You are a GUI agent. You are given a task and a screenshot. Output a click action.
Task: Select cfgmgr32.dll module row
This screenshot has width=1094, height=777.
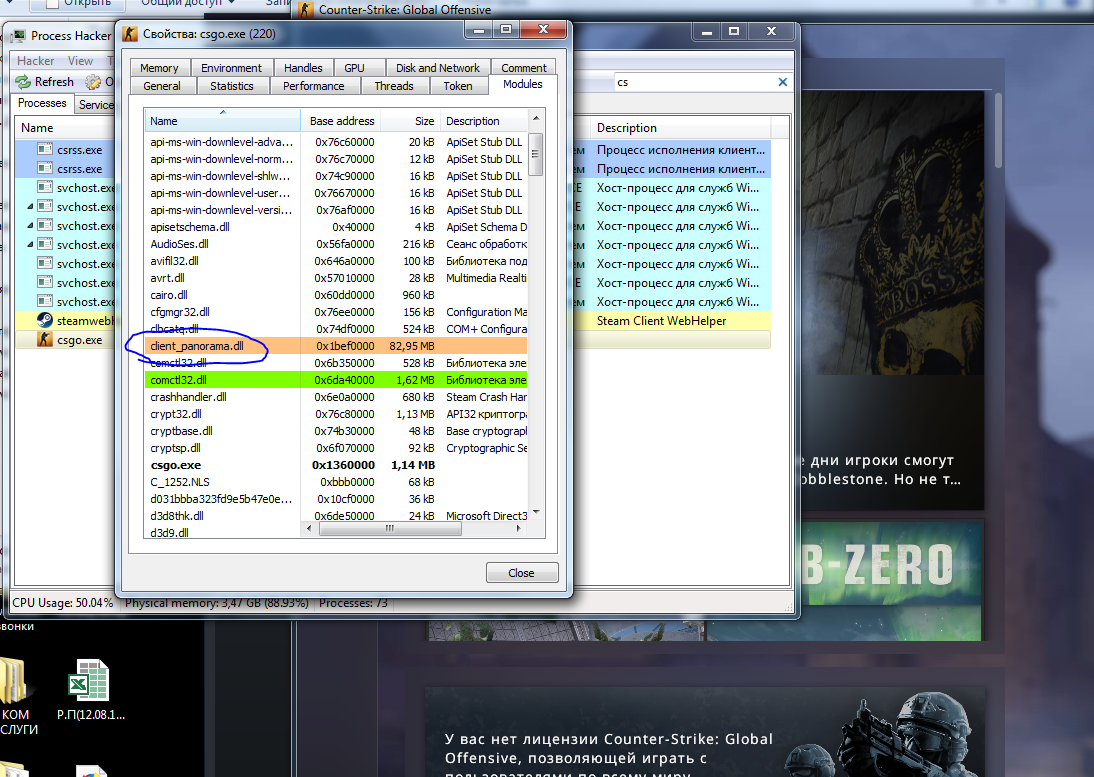[x=336, y=312]
